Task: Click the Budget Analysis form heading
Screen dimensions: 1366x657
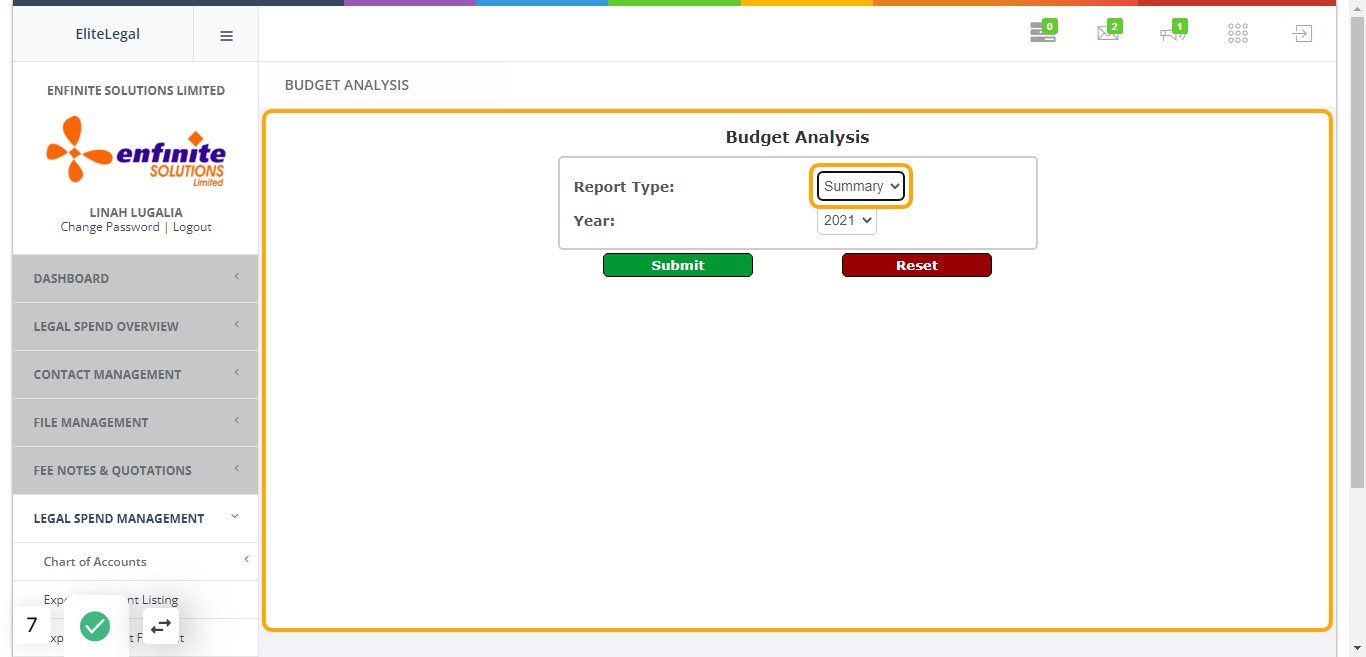Action: tap(797, 137)
